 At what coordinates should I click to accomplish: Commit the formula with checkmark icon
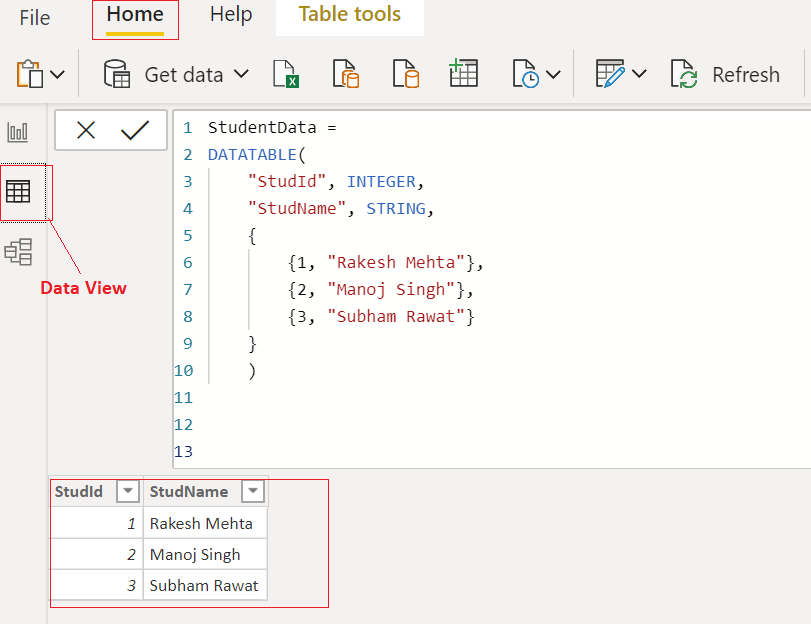click(x=134, y=130)
